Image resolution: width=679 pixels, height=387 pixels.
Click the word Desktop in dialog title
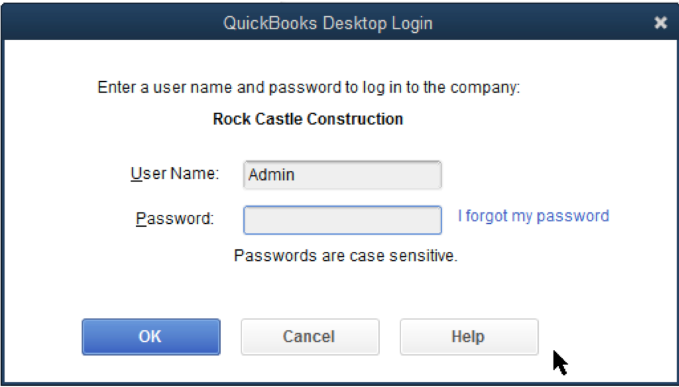click(355, 23)
